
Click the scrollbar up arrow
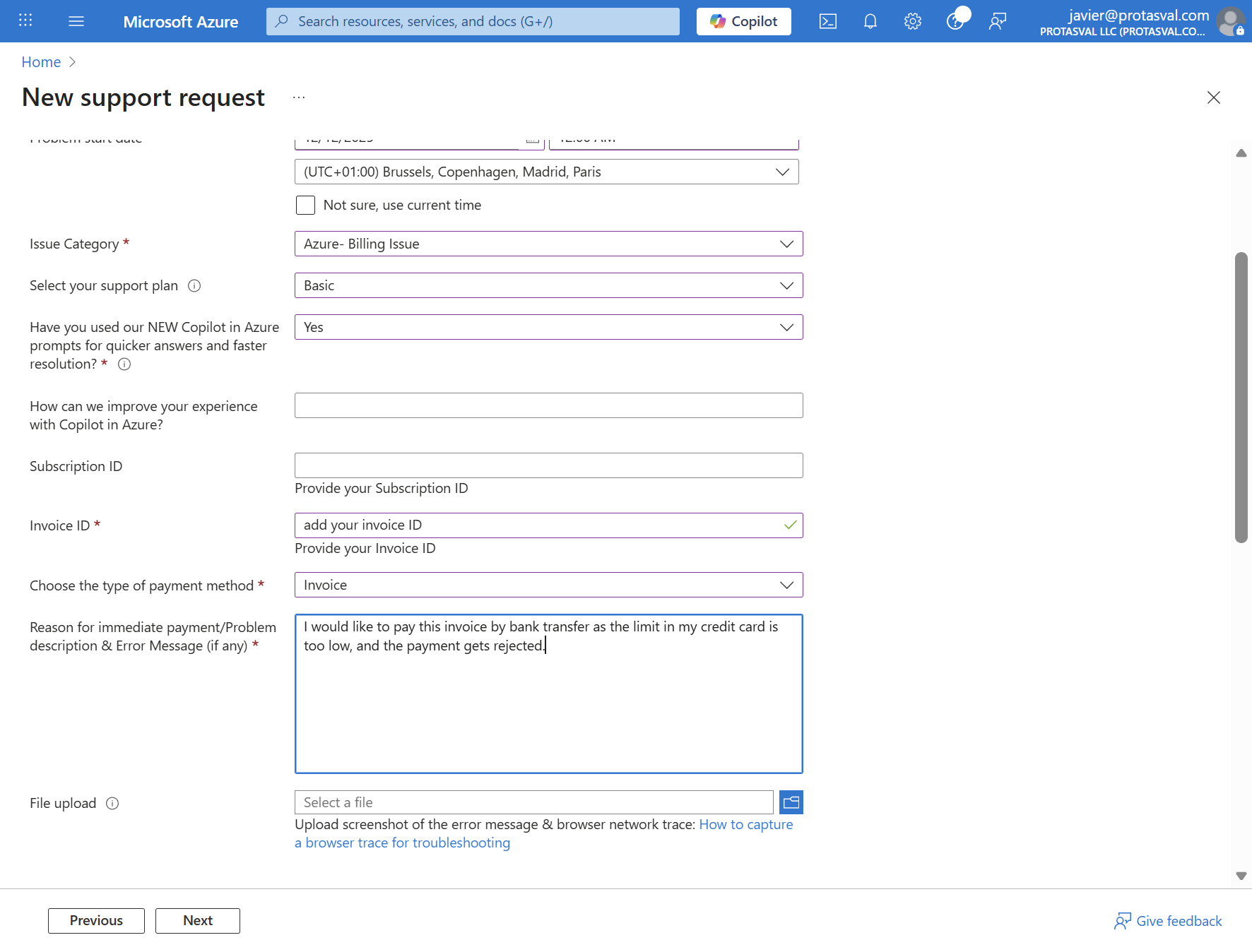pyautogui.click(x=1241, y=153)
